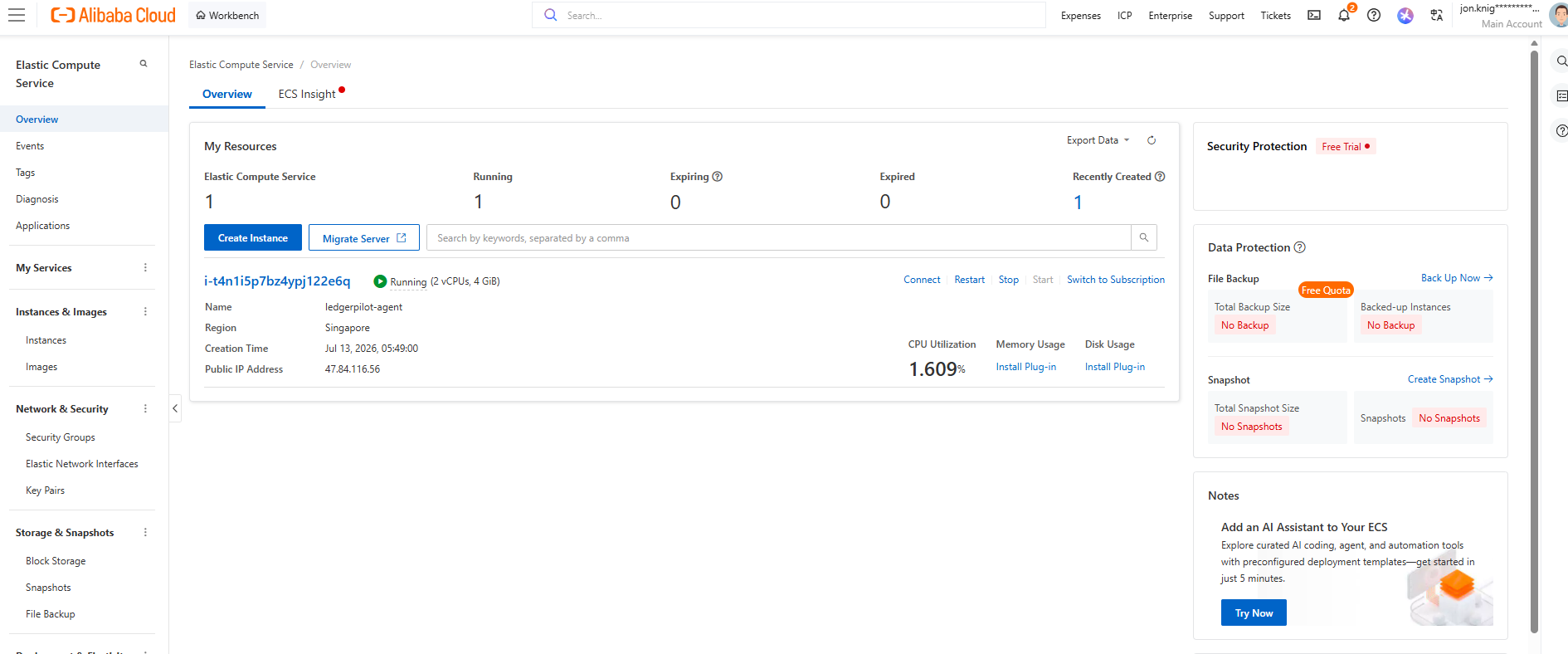This screenshot has width=1568, height=654.
Task: Install Plug-in for Memory Usage
Action: [x=1026, y=367]
